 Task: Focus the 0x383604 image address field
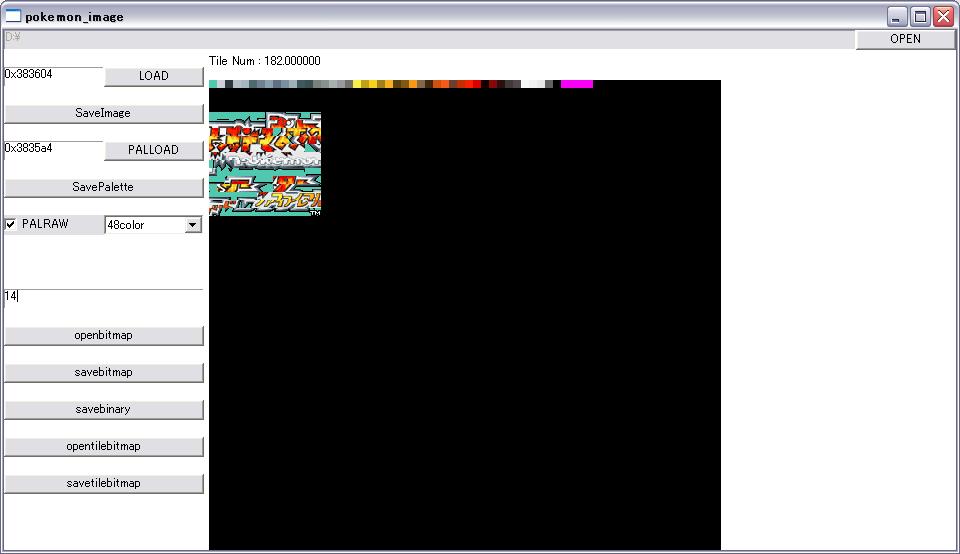[x=53, y=76]
